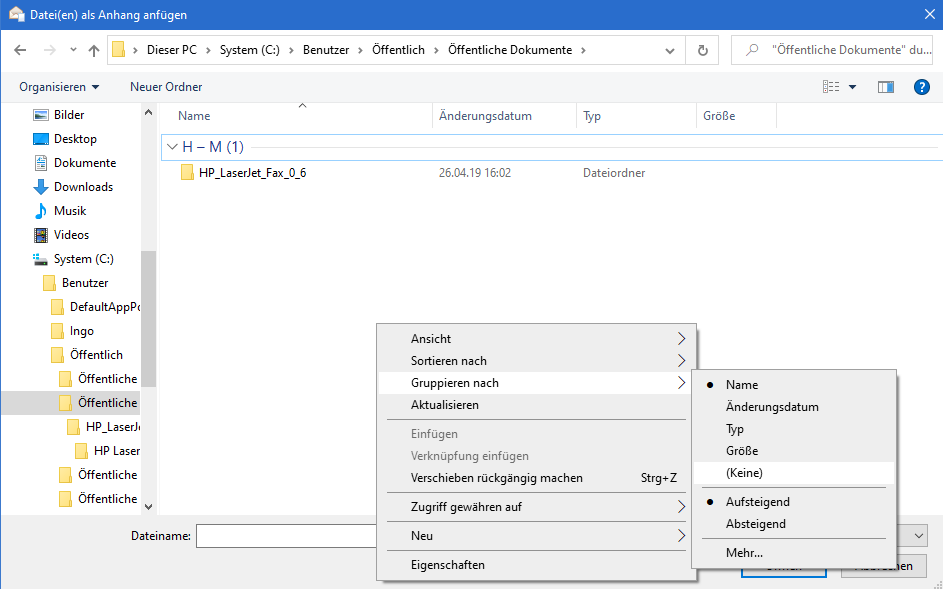Screen dimensions: 943x589
Task: Open the help question mark icon
Action: [922, 87]
